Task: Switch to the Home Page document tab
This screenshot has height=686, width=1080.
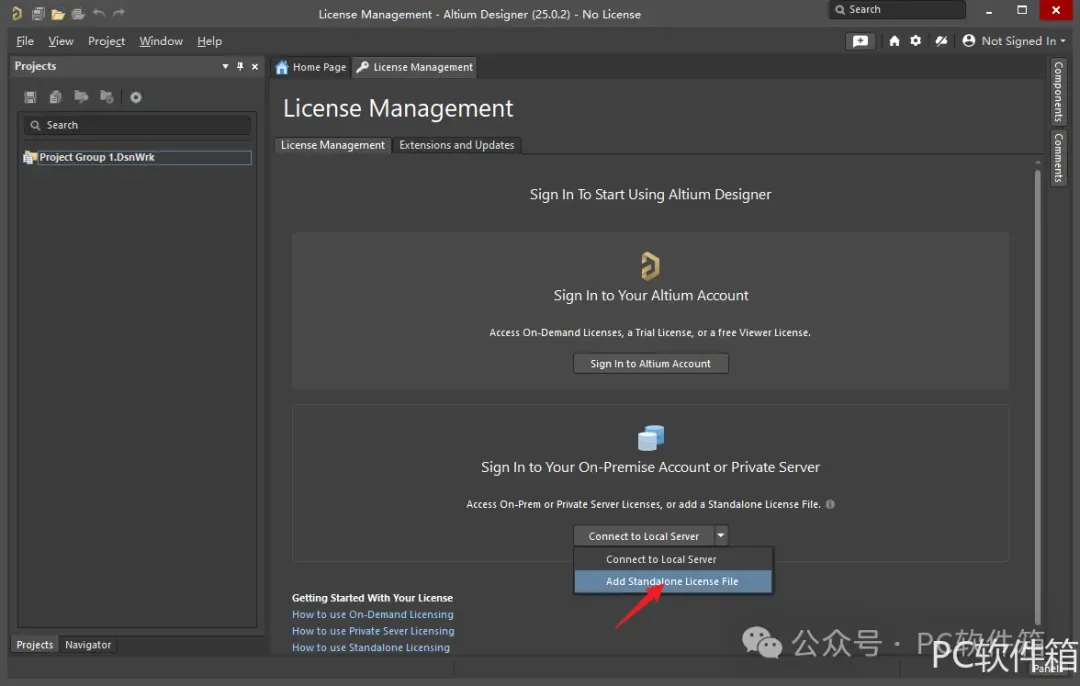Action: point(311,67)
